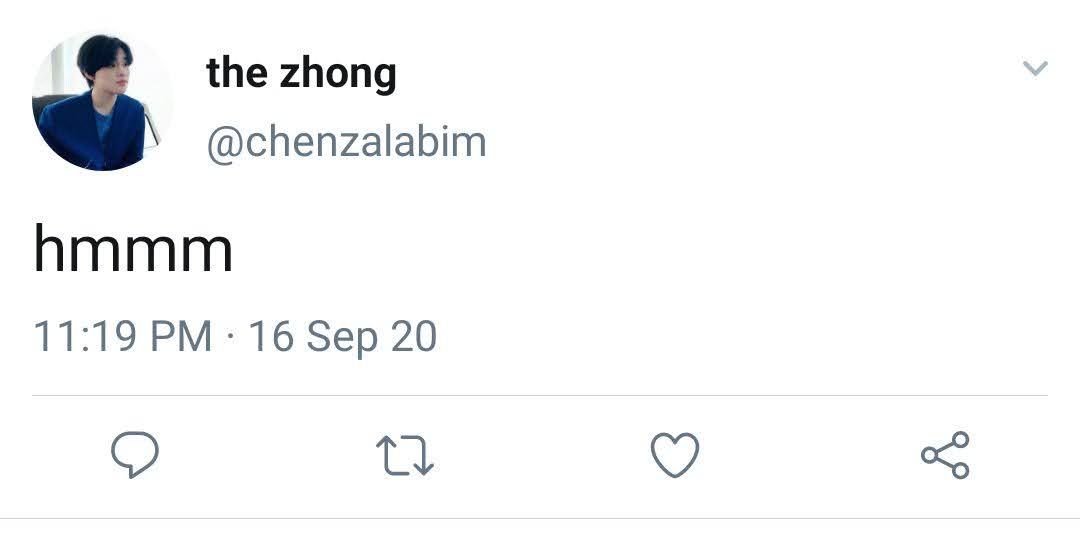Image resolution: width=1080 pixels, height=535 pixels.
Task: Open profile via the zhong display name
Action: (x=301, y=73)
